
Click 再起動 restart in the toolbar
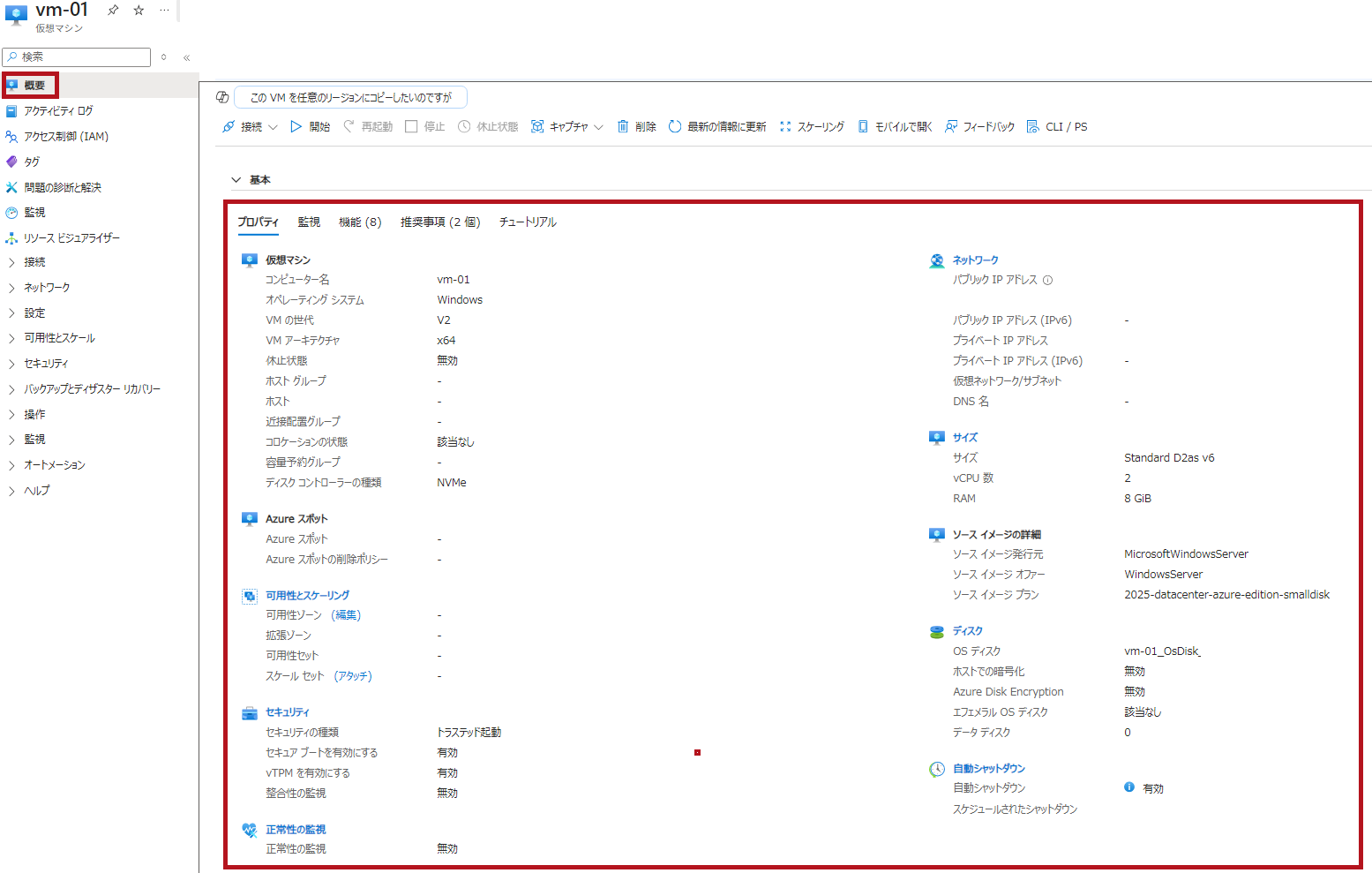[x=368, y=127]
